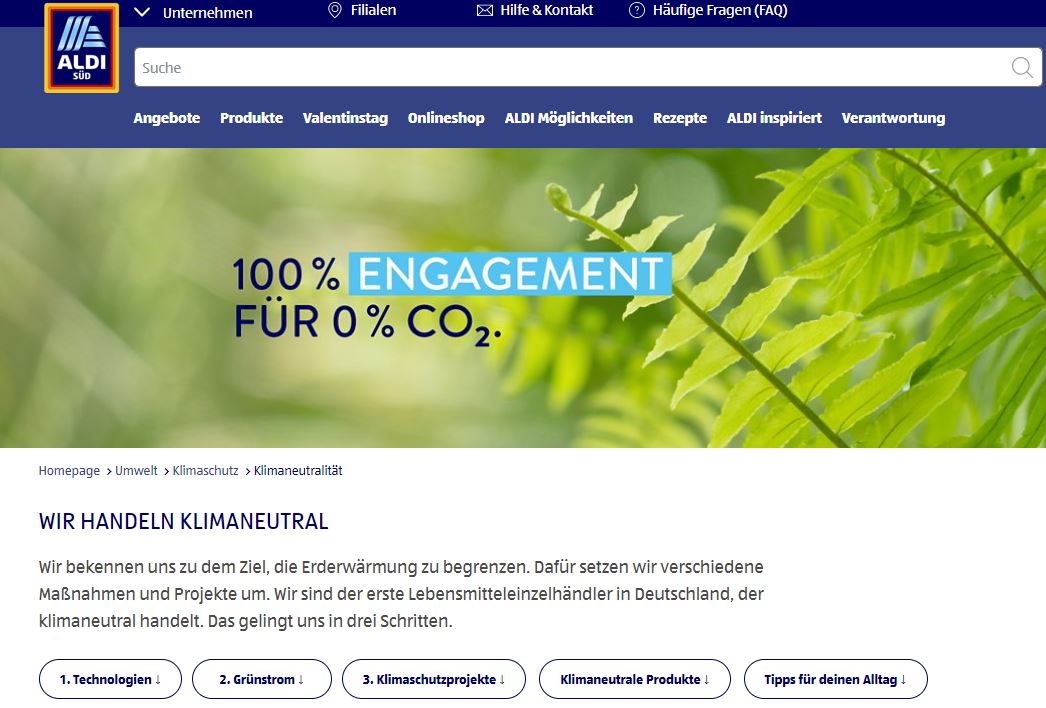Go to Homepage via breadcrumb link
This screenshot has width=1046, height=708.
click(x=68, y=470)
